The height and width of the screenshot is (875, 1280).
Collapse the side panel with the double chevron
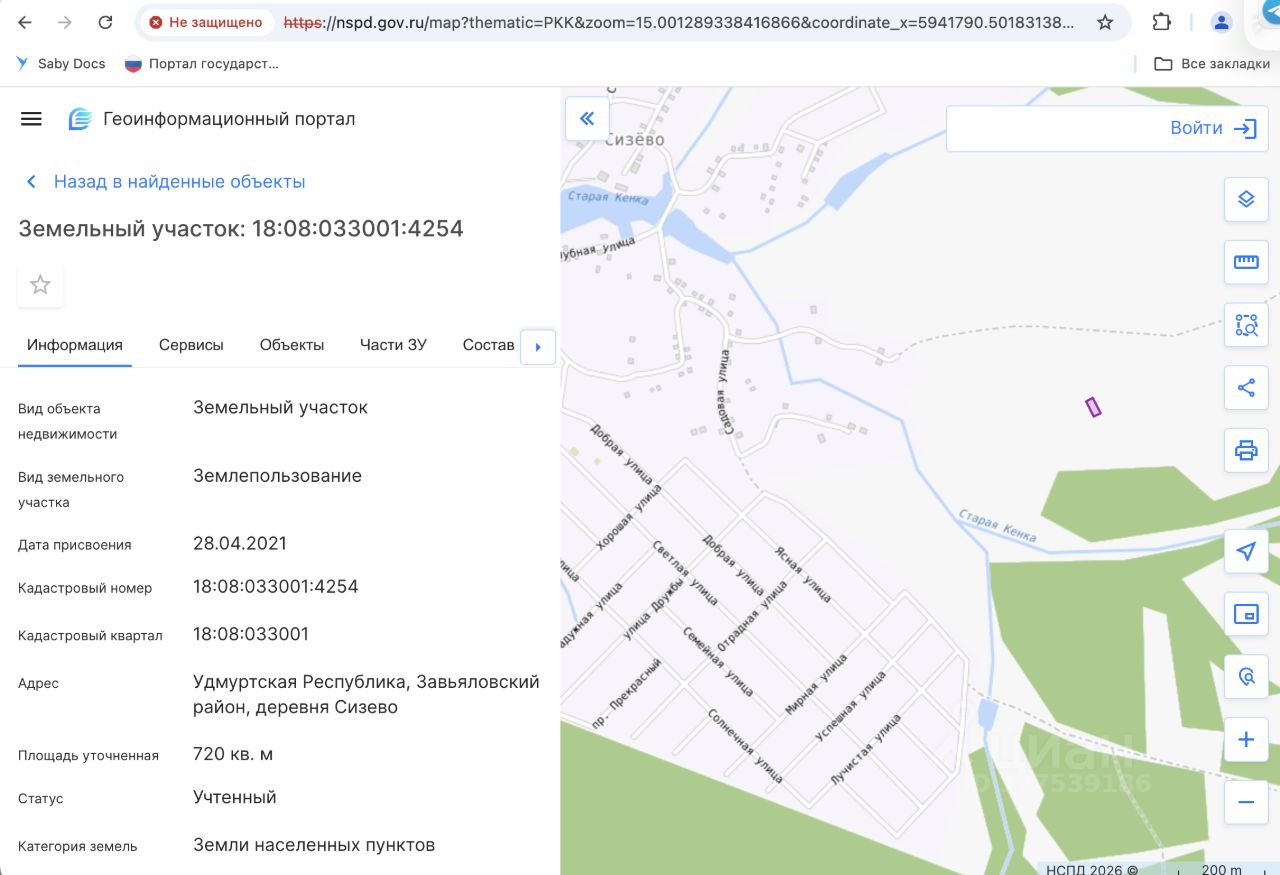(x=587, y=119)
